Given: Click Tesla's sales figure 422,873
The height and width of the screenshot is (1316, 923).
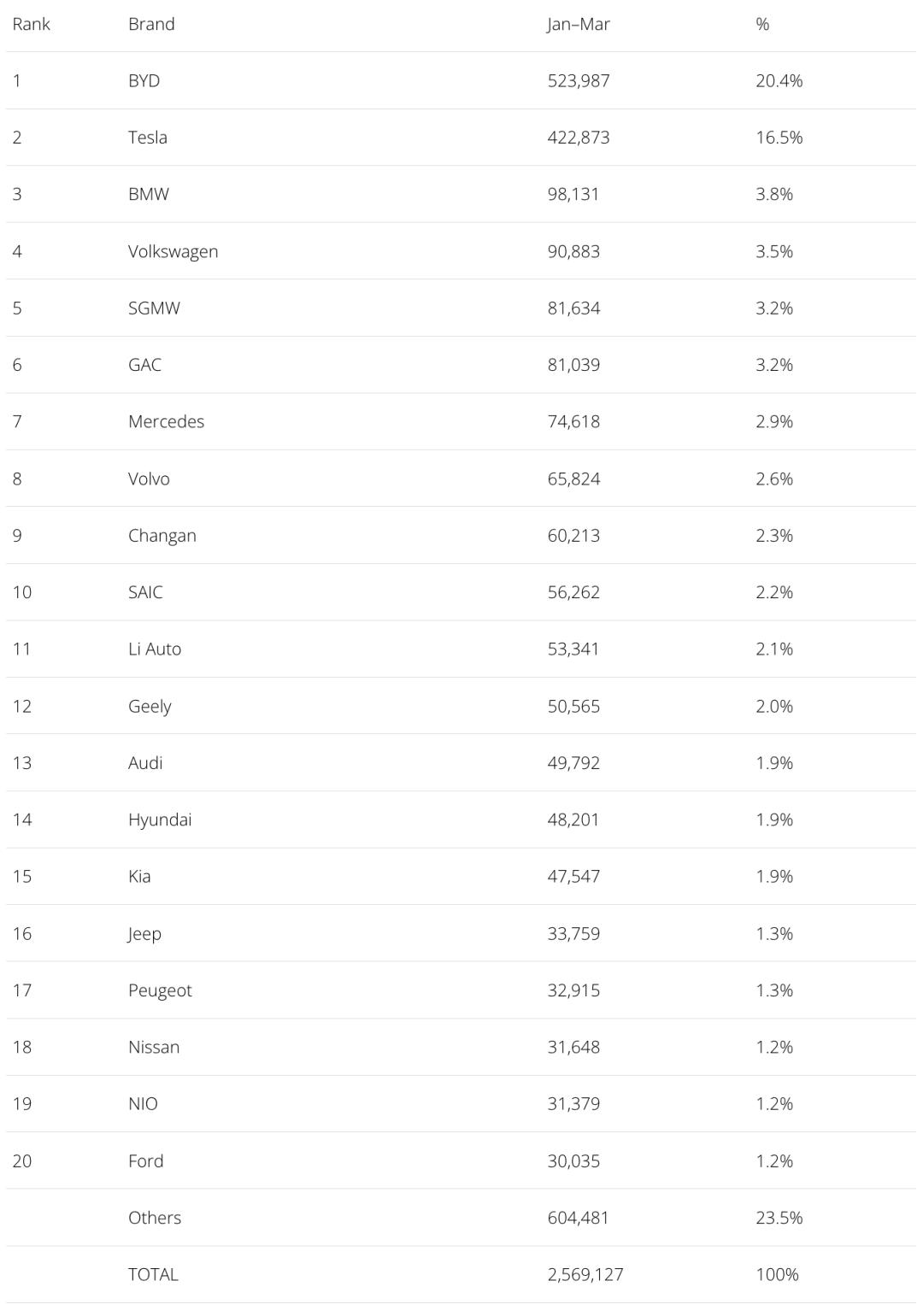Looking at the screenshot, I should 579,138.
